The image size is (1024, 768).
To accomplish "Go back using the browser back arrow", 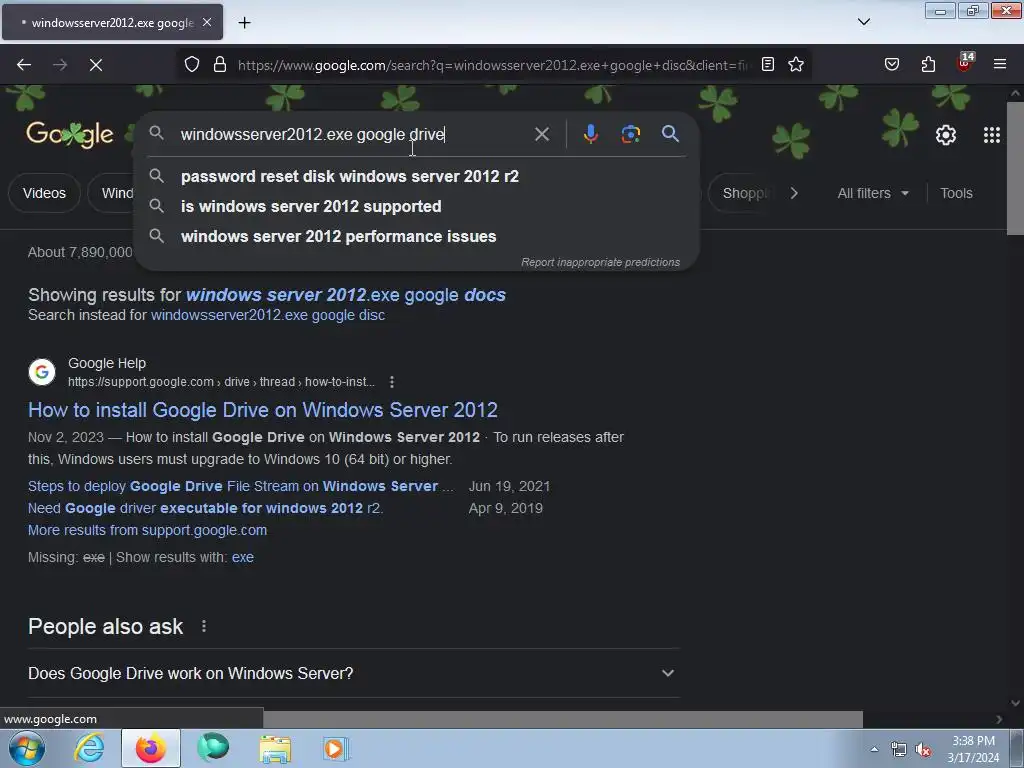I will click(x=24, y=65).
